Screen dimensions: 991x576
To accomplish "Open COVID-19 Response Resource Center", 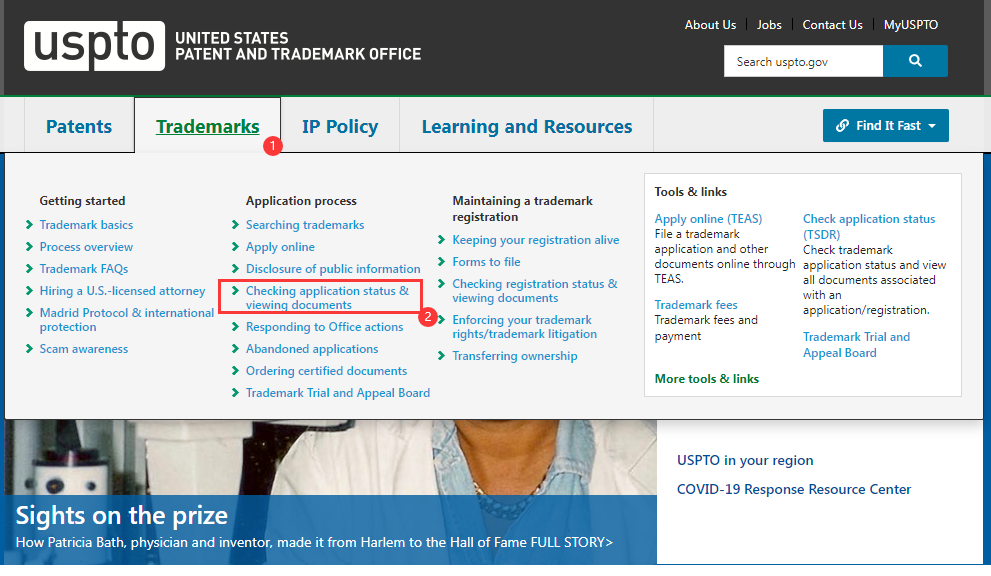I will tap(794, 489).
